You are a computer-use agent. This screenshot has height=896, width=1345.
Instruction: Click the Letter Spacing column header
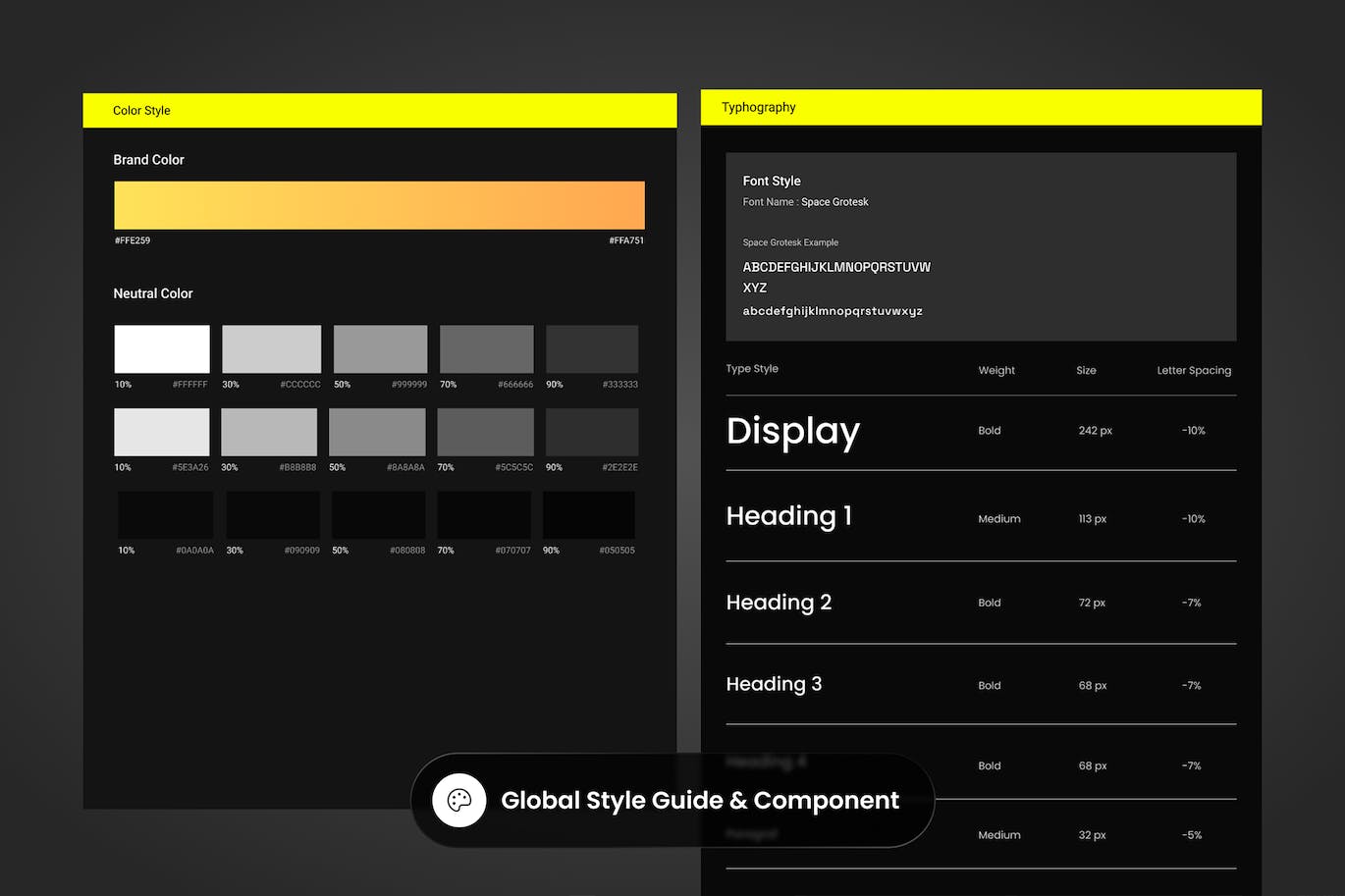pos(1194,371)
